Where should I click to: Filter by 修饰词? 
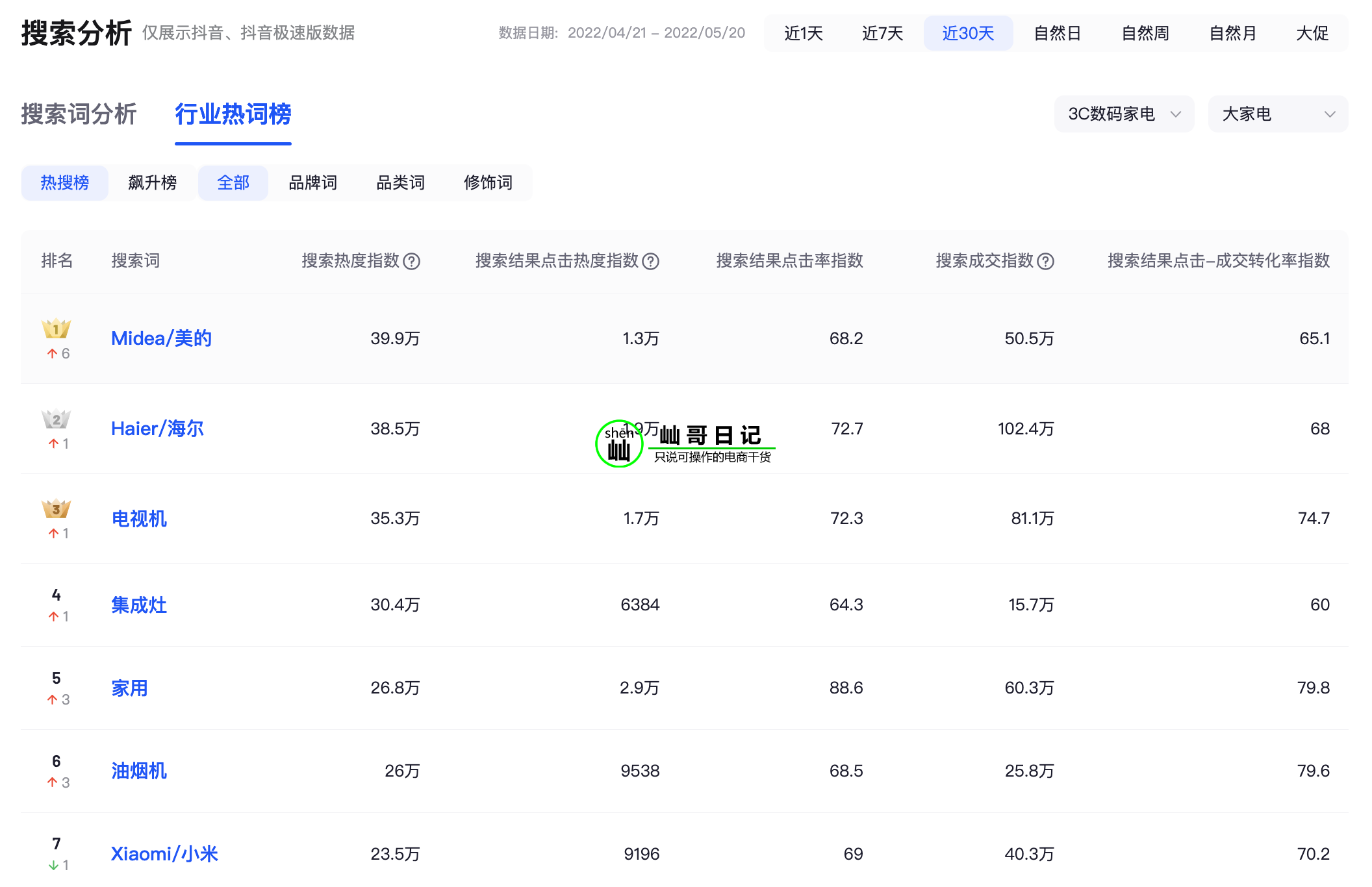[488, 183]
